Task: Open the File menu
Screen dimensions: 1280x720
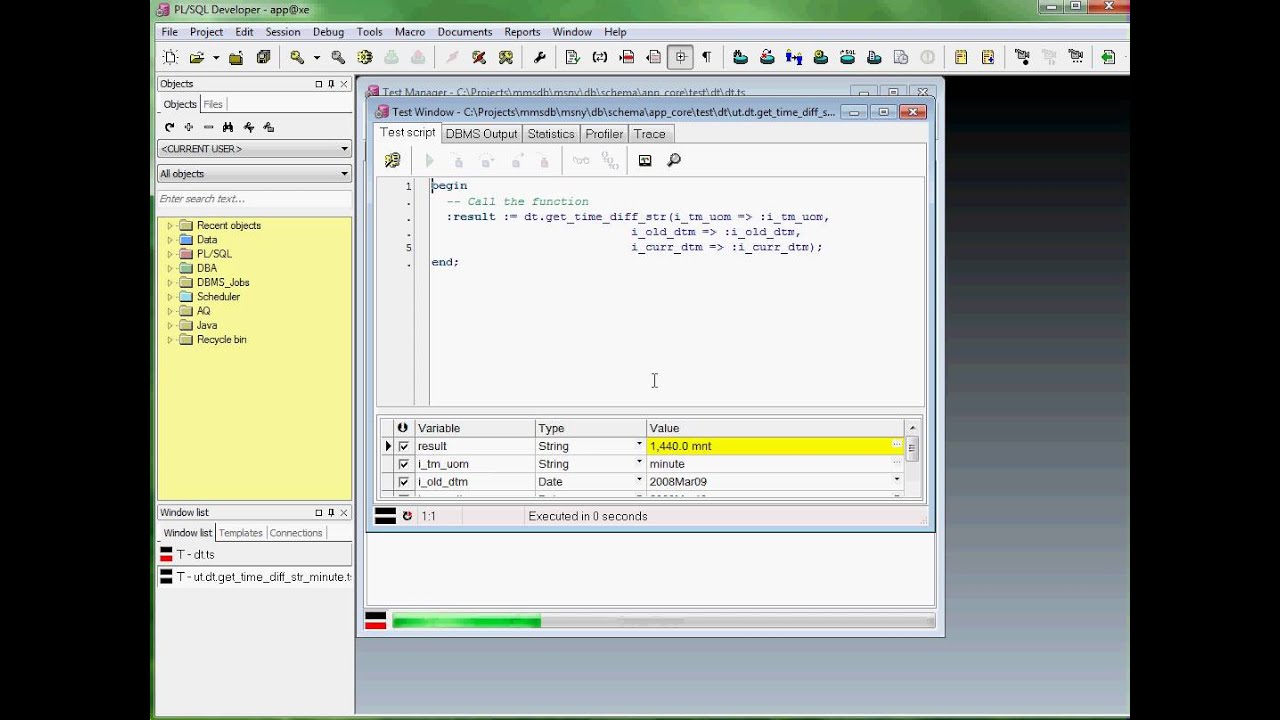Action: coord(170,32)
